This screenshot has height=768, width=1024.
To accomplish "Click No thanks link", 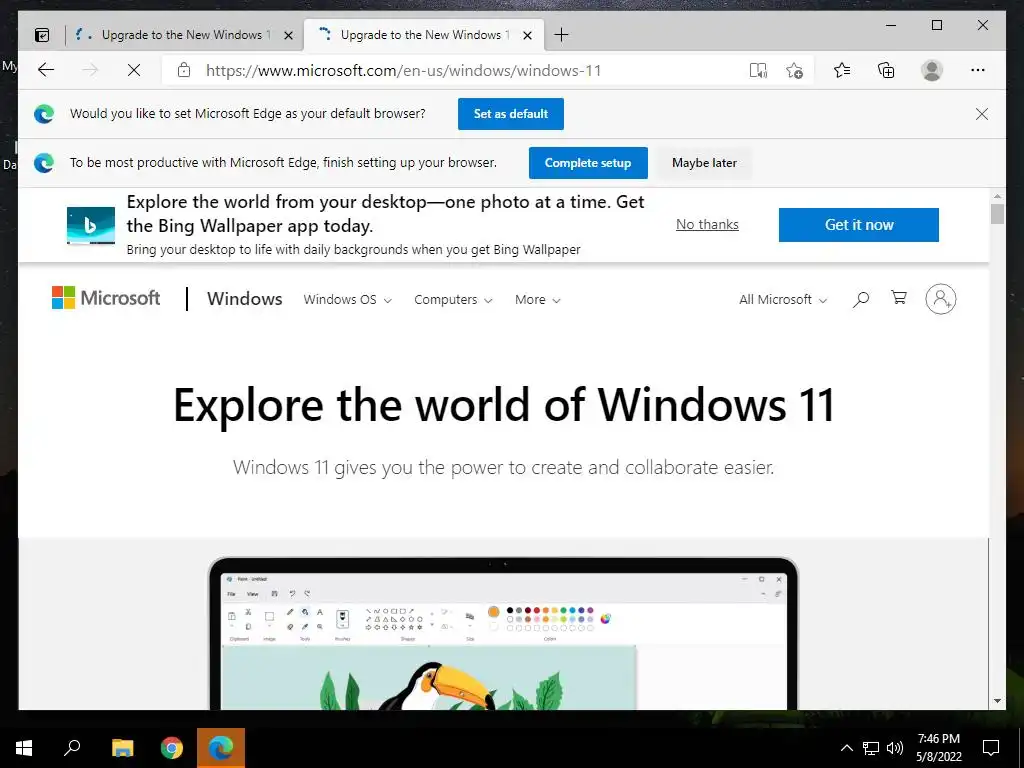I will point(707,225).
